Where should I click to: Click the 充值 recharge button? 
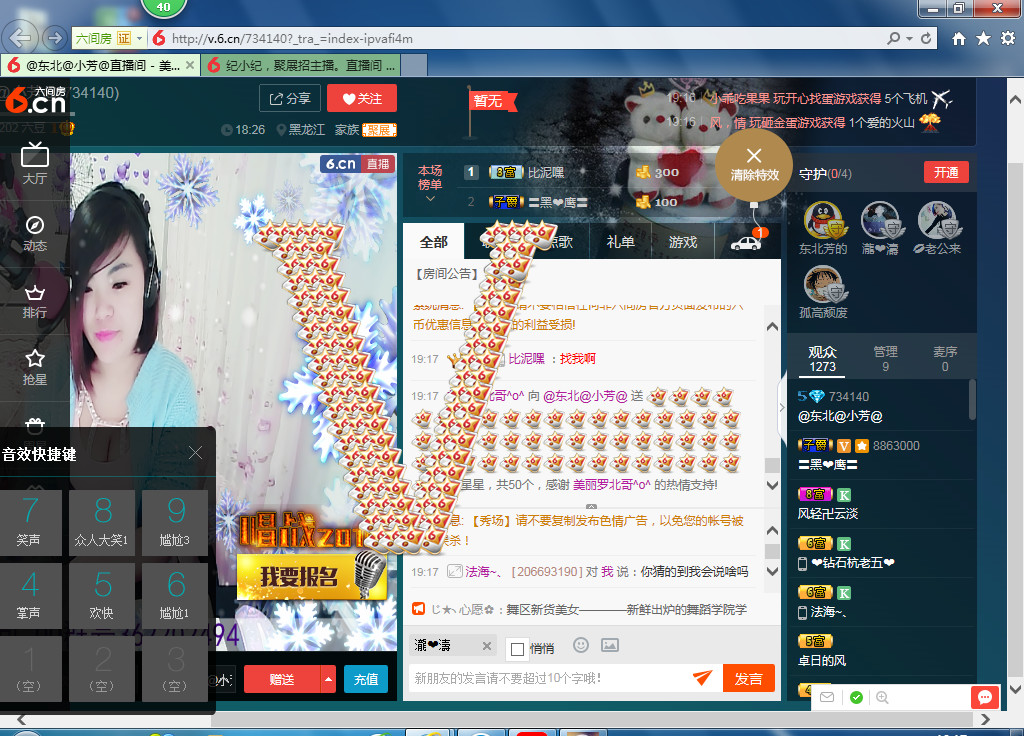366,679
